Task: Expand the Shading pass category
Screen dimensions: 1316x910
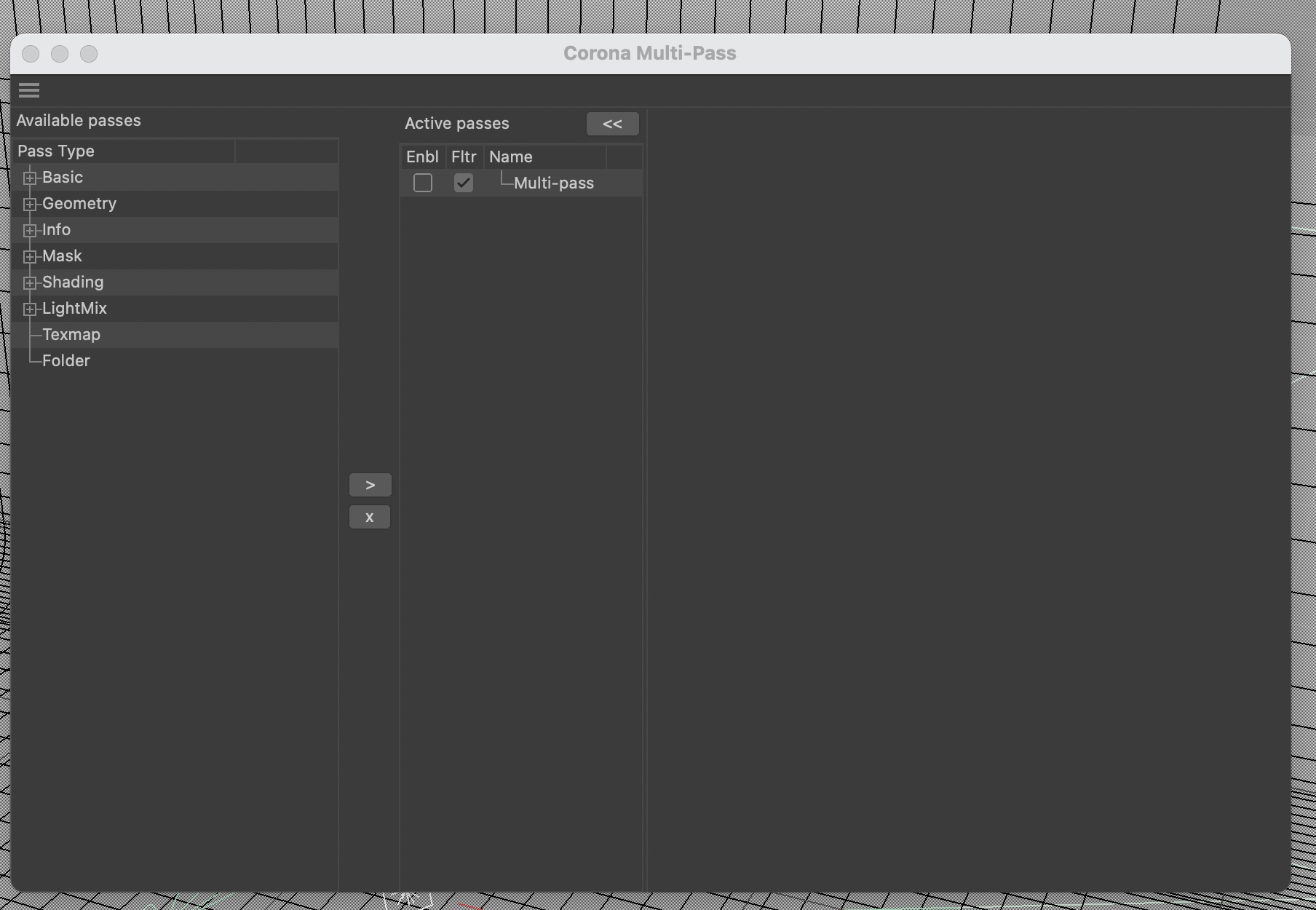Action: tap(30, 282)
